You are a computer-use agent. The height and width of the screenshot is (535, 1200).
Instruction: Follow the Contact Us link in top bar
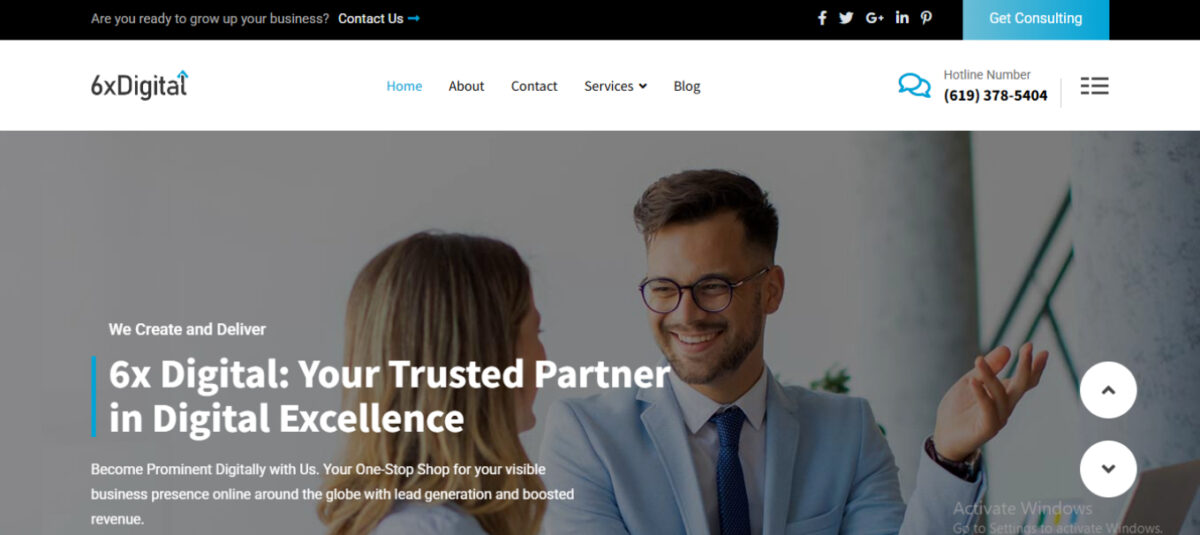coord(371,18)
